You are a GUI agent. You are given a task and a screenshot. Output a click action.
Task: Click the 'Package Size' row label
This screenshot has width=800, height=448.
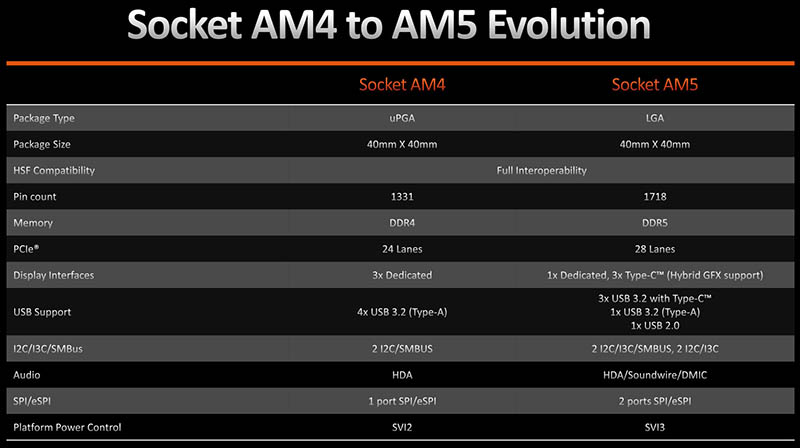pyautogui.click(x=42, y=144)
